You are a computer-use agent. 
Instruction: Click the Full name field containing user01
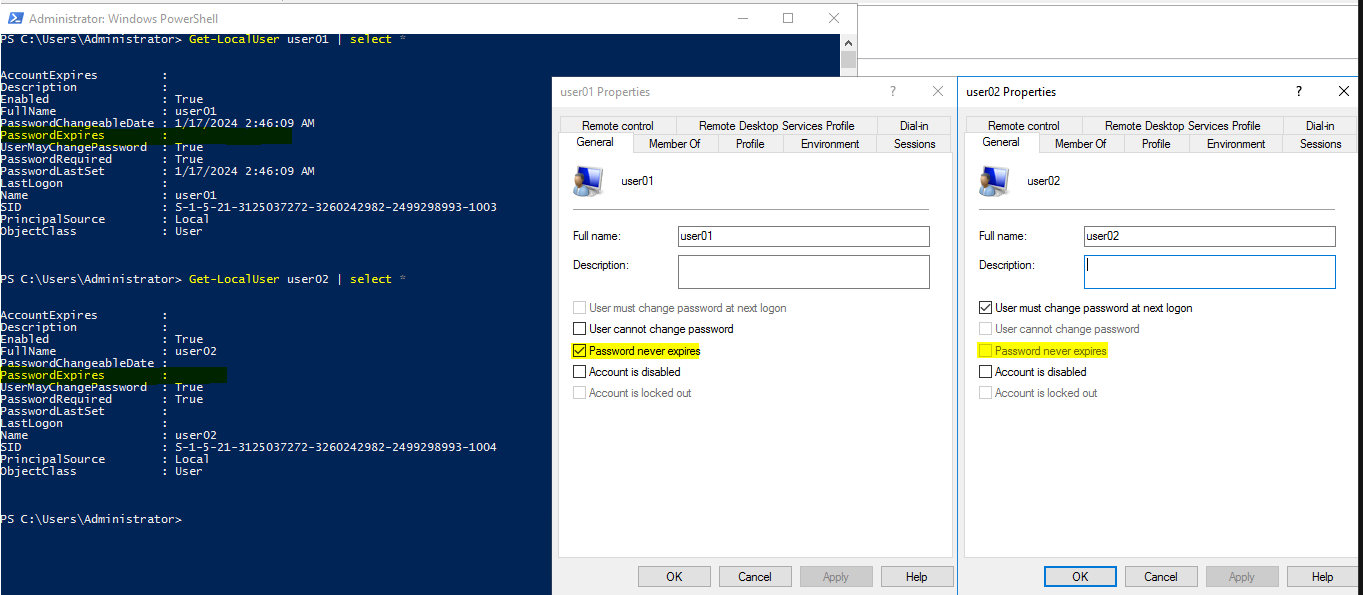pos(804,237)
